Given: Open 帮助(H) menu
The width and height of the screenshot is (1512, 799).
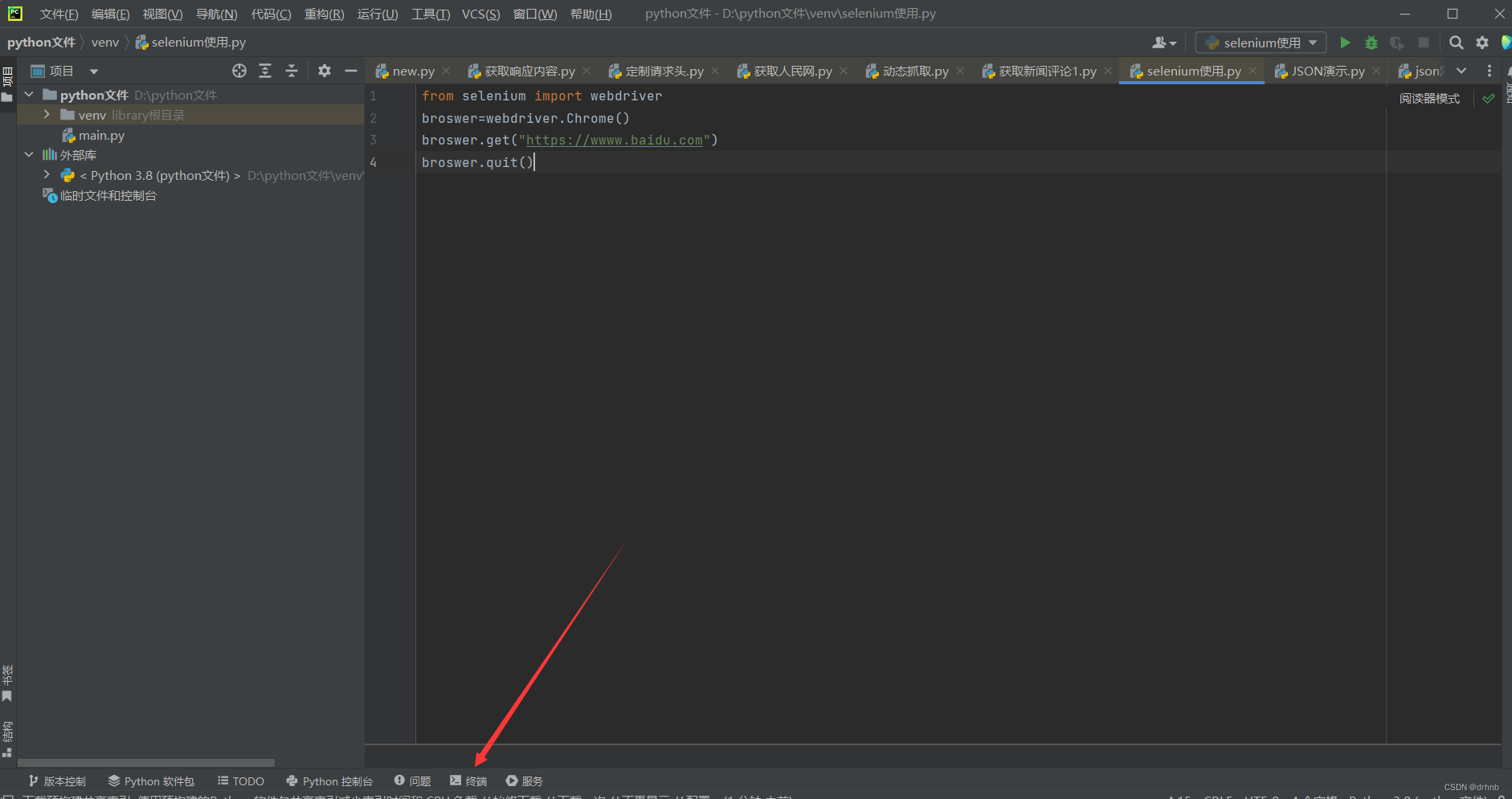Looking at the screenshot, I should 590,14.
